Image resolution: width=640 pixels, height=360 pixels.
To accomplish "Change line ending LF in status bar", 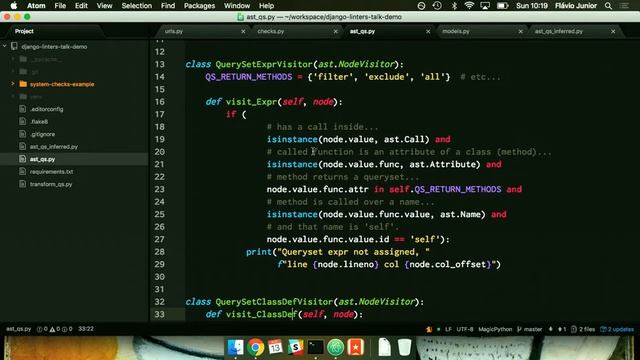I will point(448,329).
